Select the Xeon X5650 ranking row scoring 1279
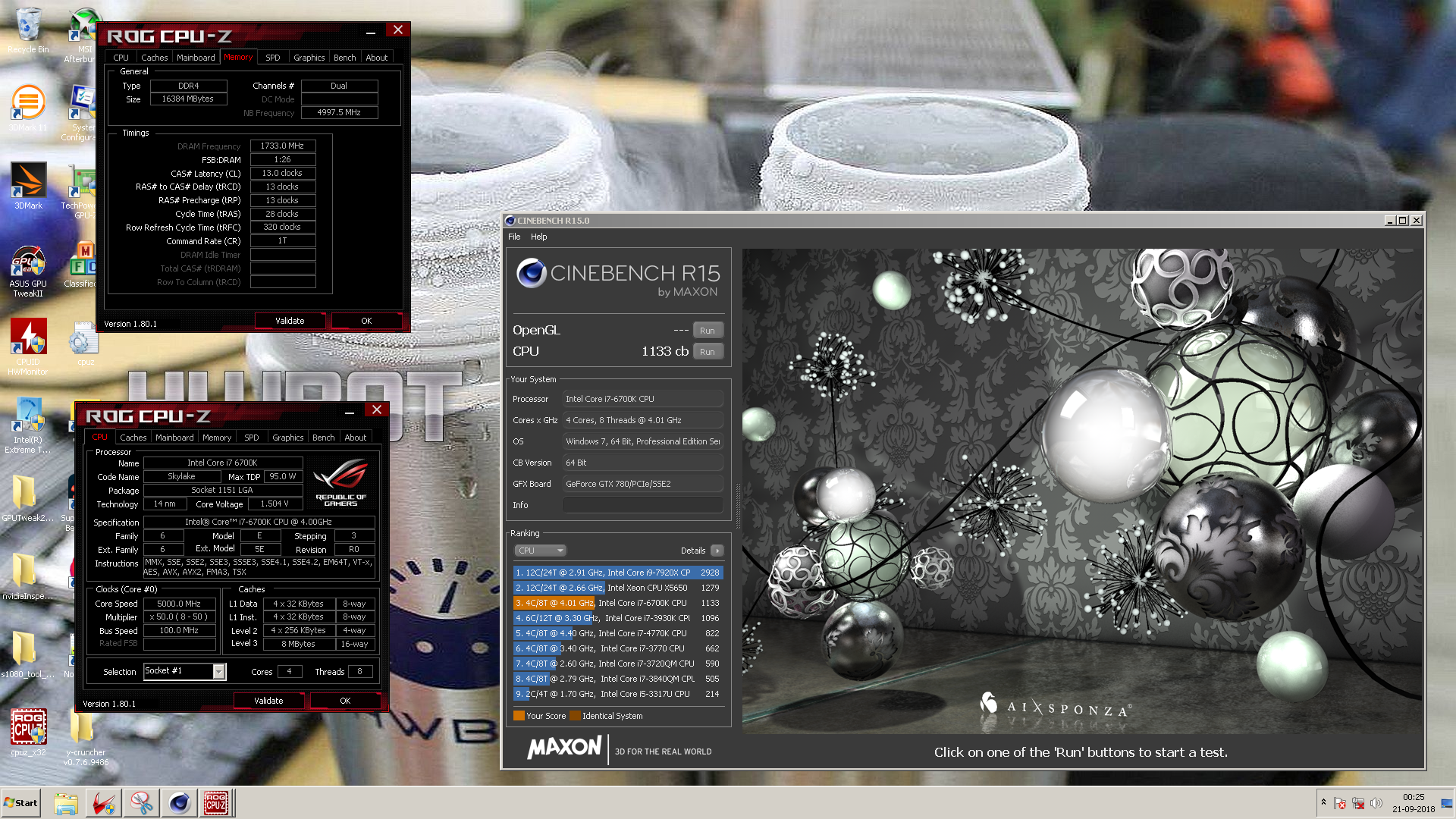This screenshot has width=1456, height=819. pyautogui.click(x=618, y=588)
